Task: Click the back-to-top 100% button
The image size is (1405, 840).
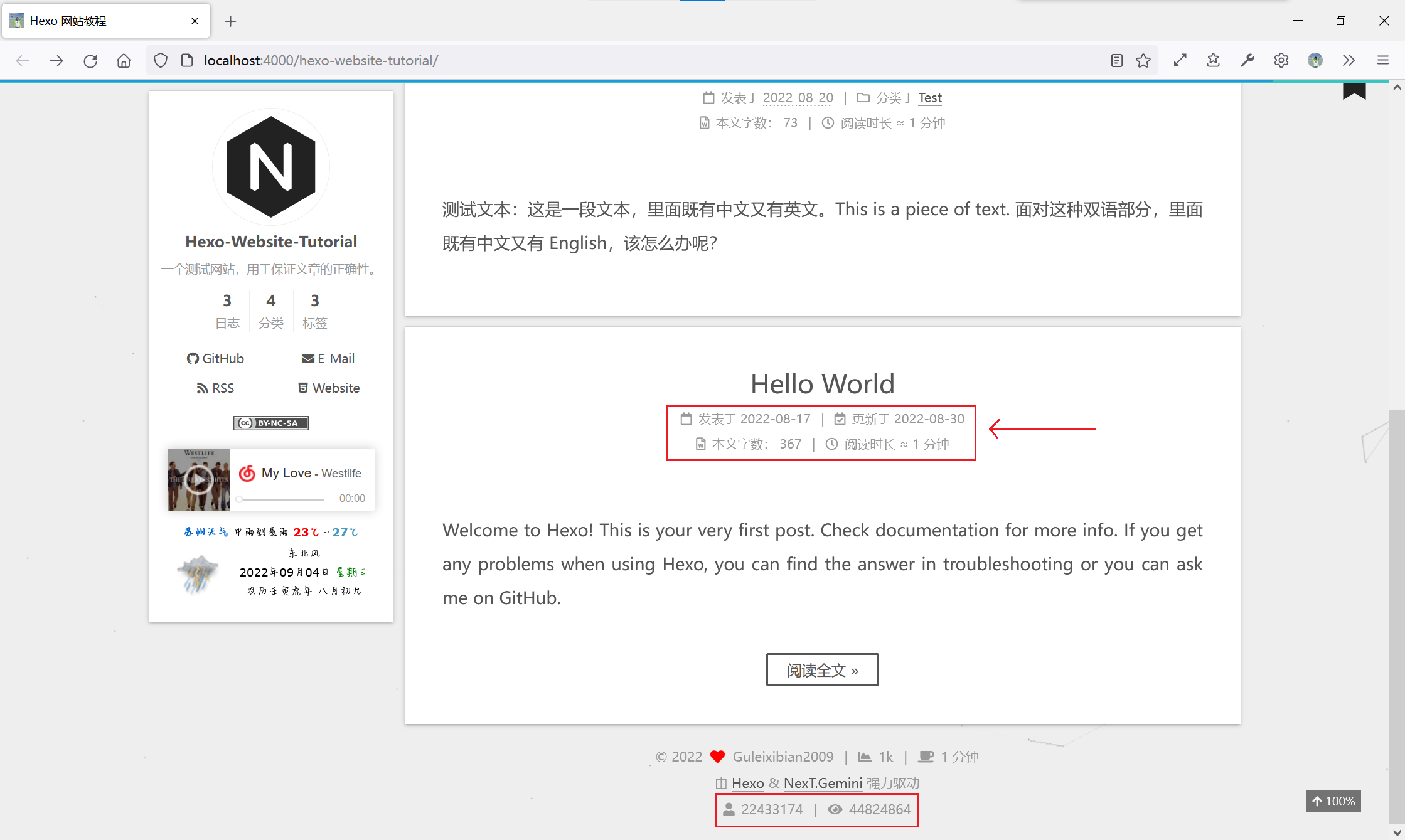Action: click(1333, 801)
